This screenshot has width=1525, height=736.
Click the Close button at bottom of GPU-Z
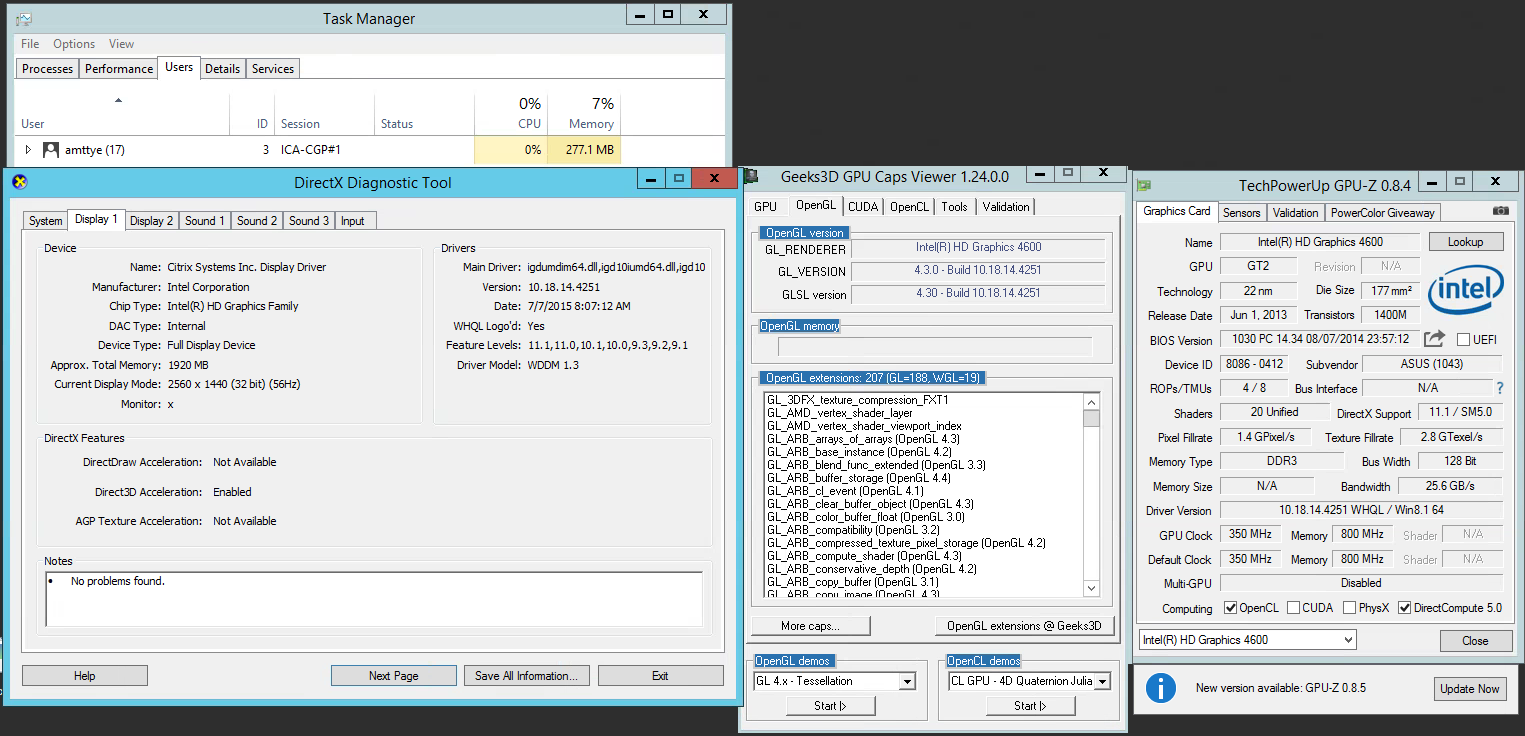tap(1475, 641)
